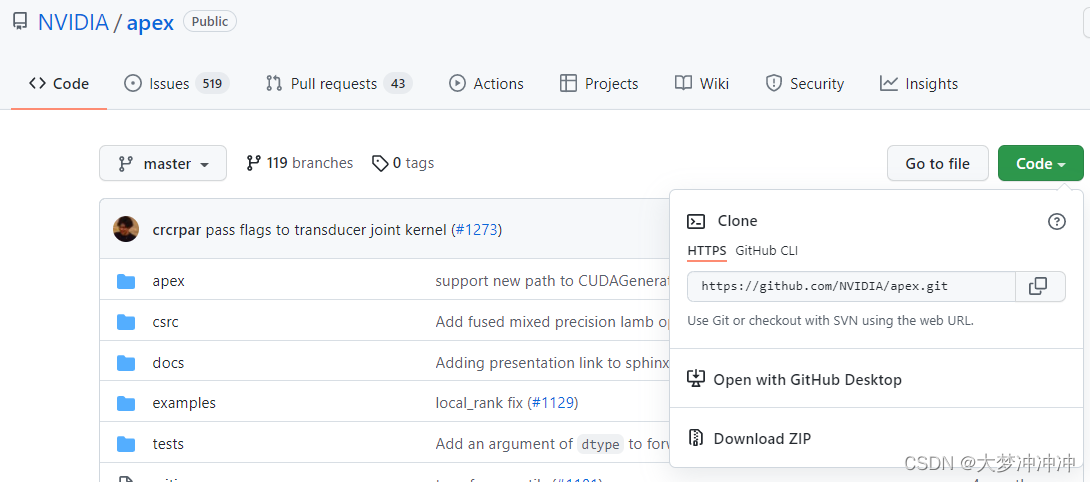This screenshot has height=482, width=1090.
Task: Click the docs folder icon
Action: [x=126, y=362]
